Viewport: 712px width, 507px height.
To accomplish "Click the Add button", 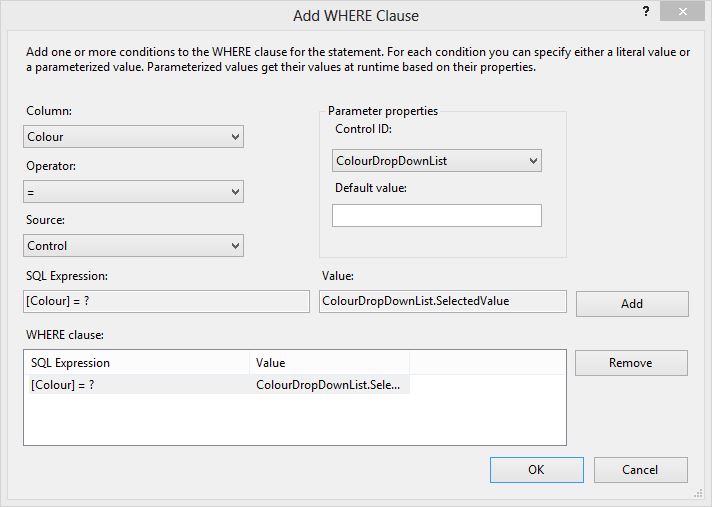I will (632, 304).
